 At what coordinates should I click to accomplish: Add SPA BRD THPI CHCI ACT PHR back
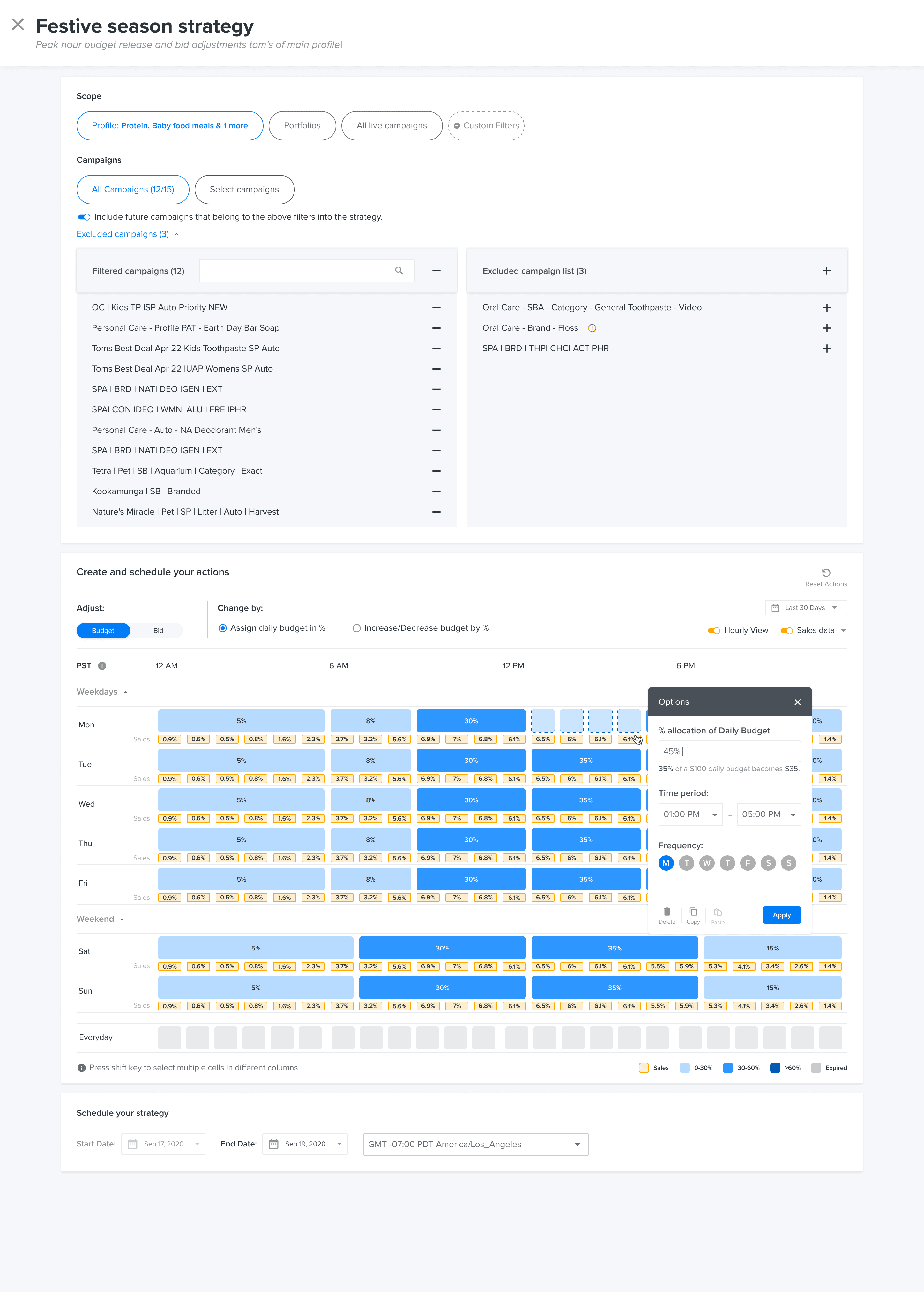tap(826, 348)
